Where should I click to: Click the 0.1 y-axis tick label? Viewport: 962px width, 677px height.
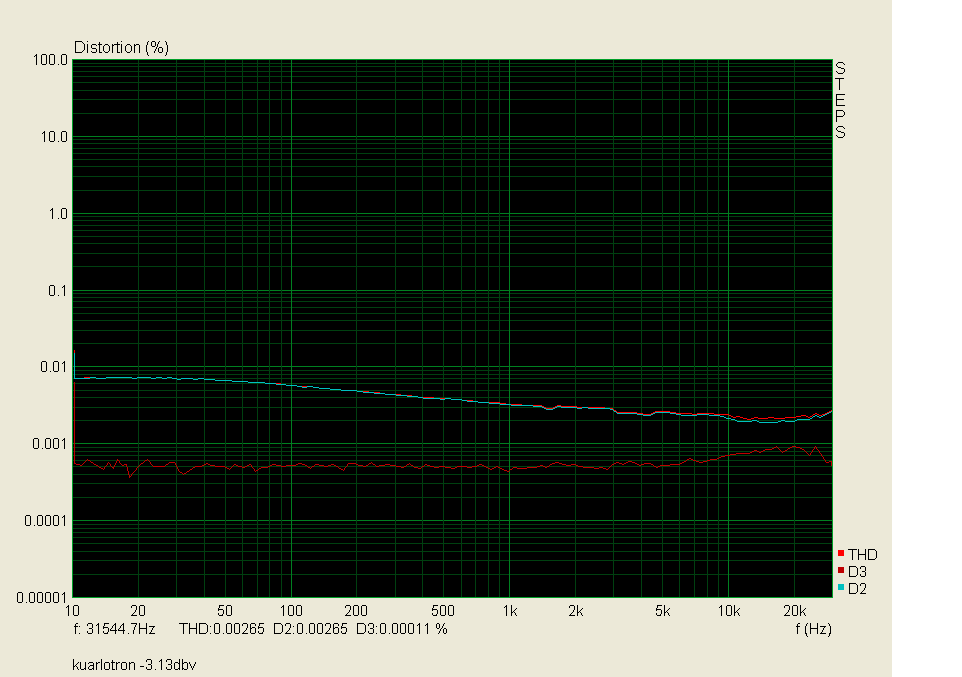click(x=58, y=291)
